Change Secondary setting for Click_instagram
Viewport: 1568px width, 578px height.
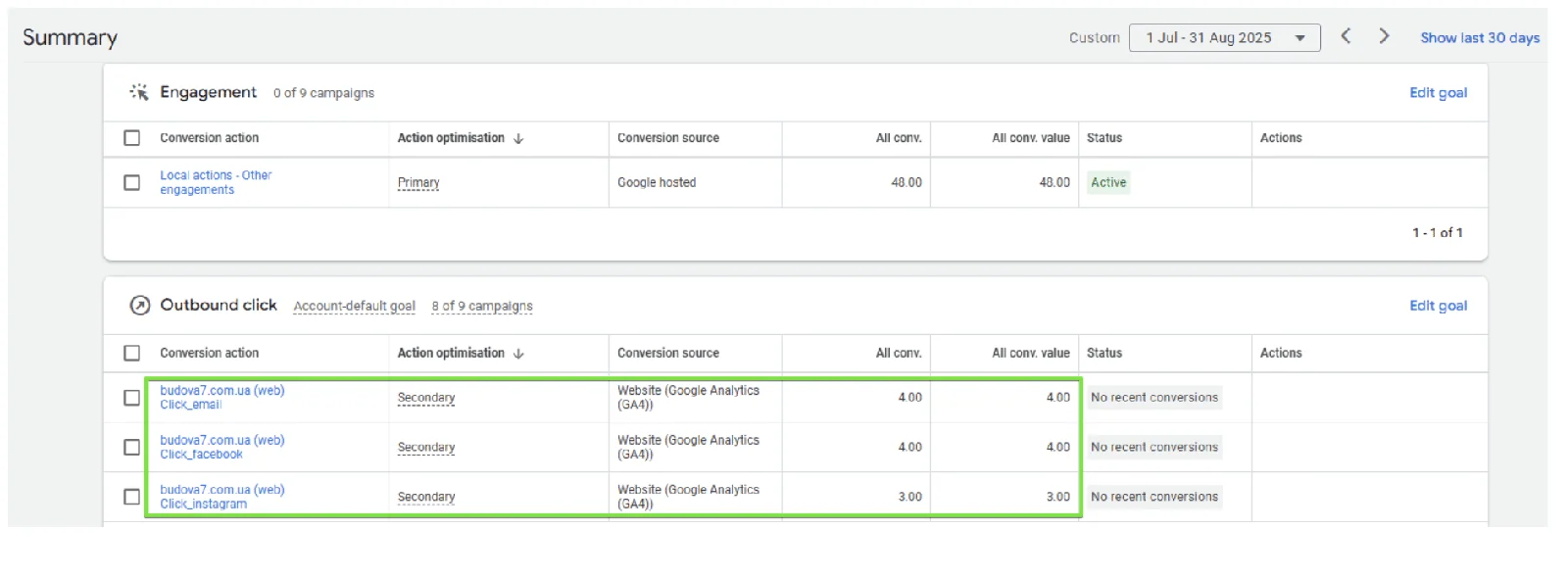coord(426,497)
